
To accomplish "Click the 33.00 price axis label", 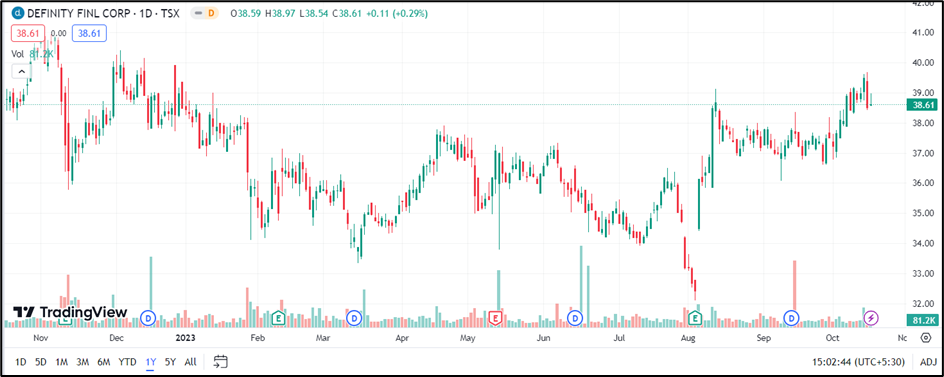I will [x=924, y=273].
